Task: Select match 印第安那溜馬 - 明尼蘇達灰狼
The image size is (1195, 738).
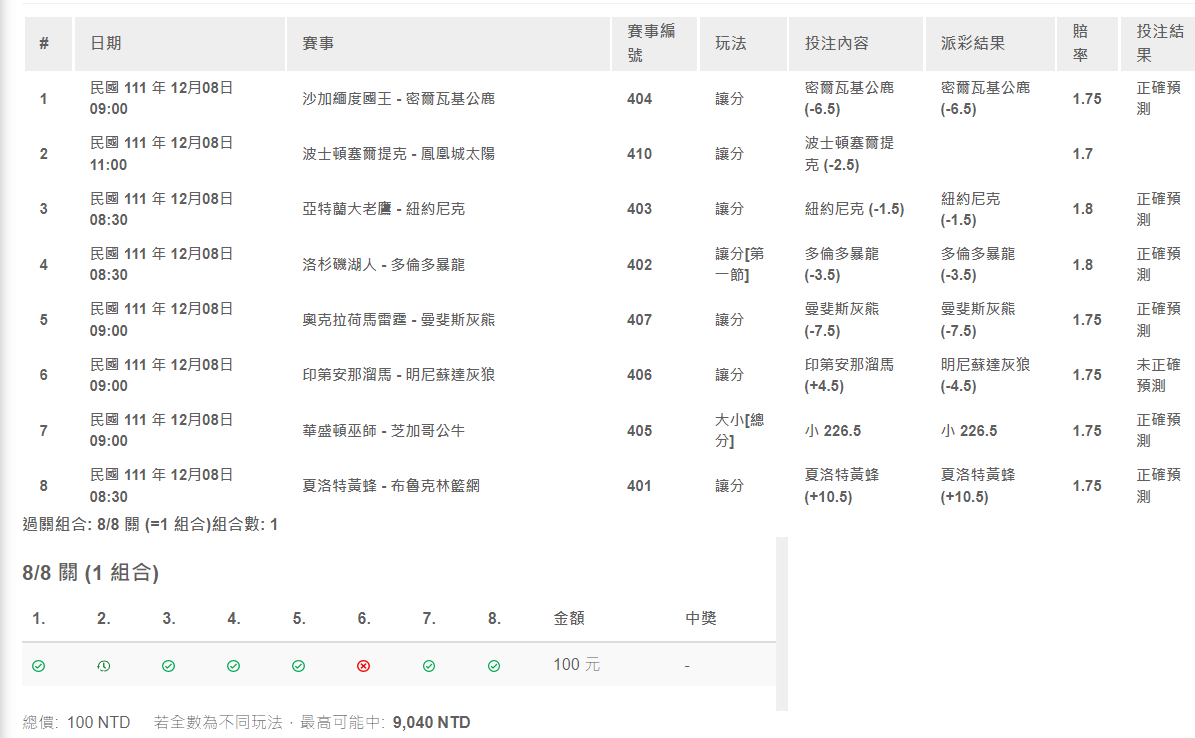Action: click(x=399, y=375)
